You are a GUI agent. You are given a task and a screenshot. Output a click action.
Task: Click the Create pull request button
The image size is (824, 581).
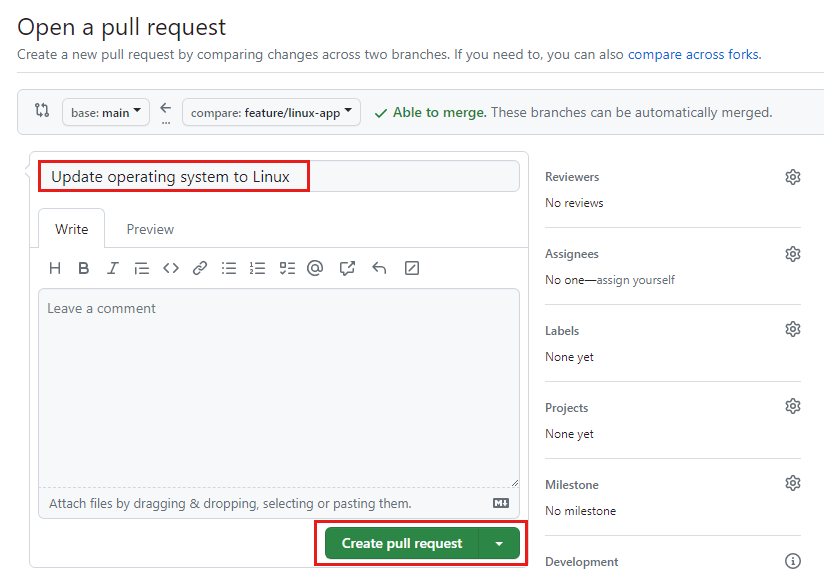(x=402, y=544)
